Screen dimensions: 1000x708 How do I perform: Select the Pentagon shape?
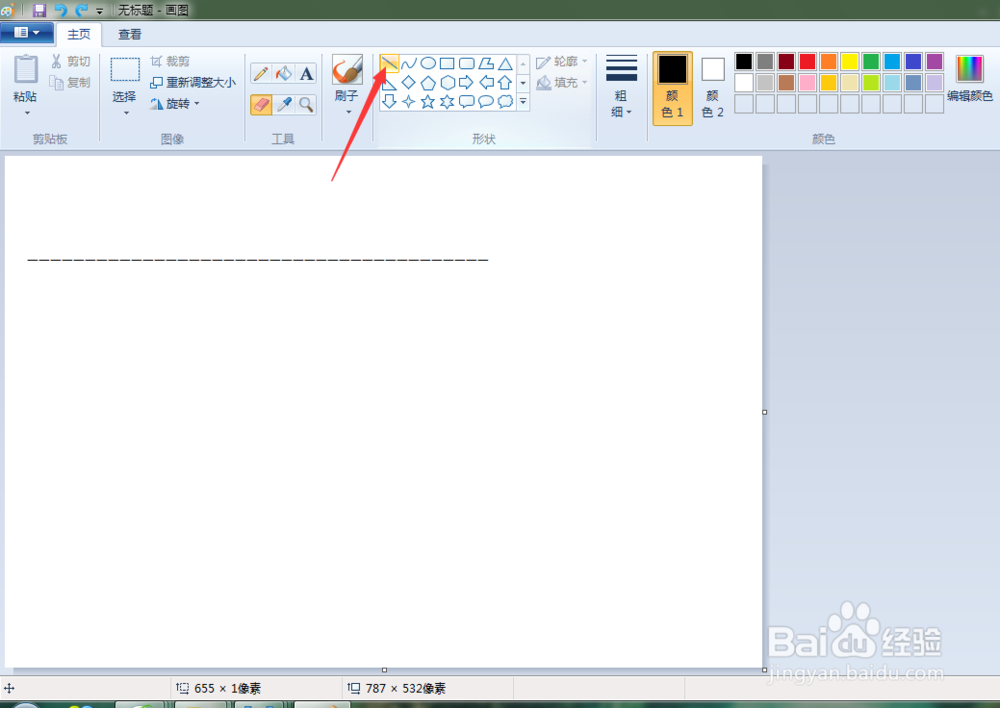click(x=428, y=82)
